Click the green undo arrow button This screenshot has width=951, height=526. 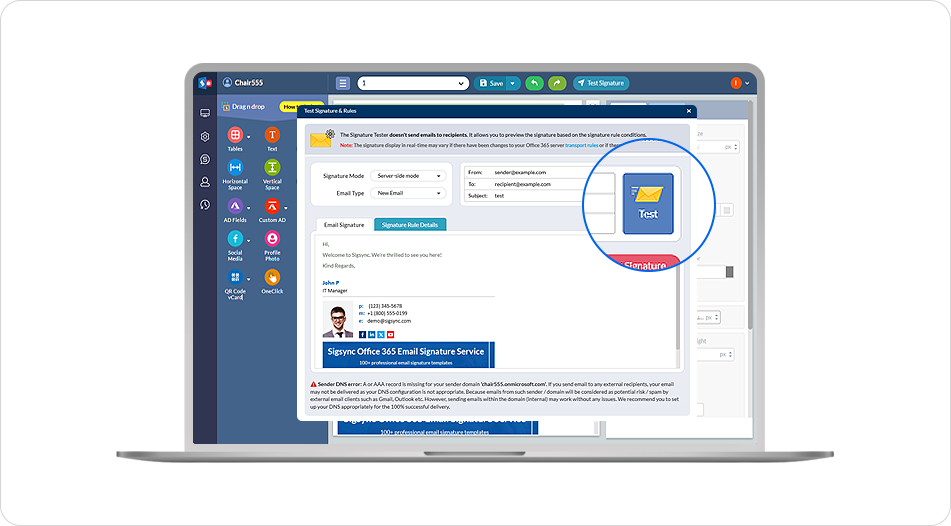tap(535, 83)
